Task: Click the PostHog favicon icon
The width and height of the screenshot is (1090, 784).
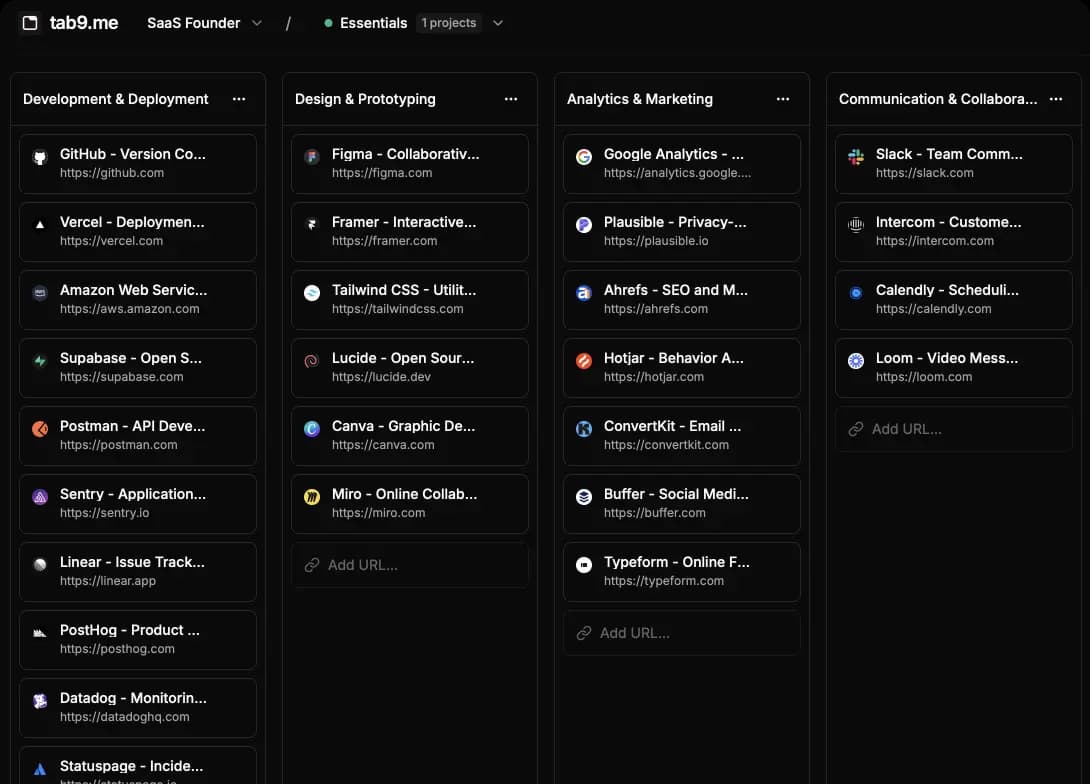Action: pyautogui.click(x=40, y=632)
